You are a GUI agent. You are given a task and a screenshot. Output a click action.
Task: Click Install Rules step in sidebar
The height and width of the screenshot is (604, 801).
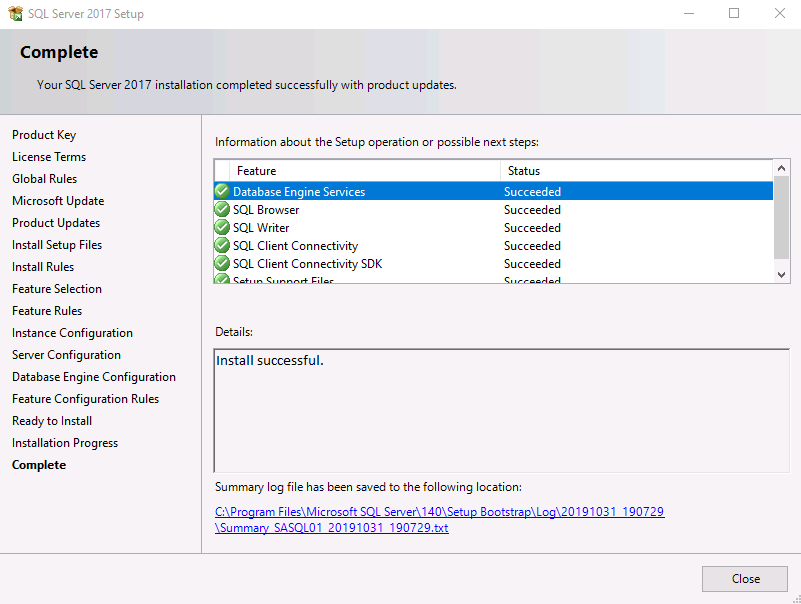coord(43,267)
